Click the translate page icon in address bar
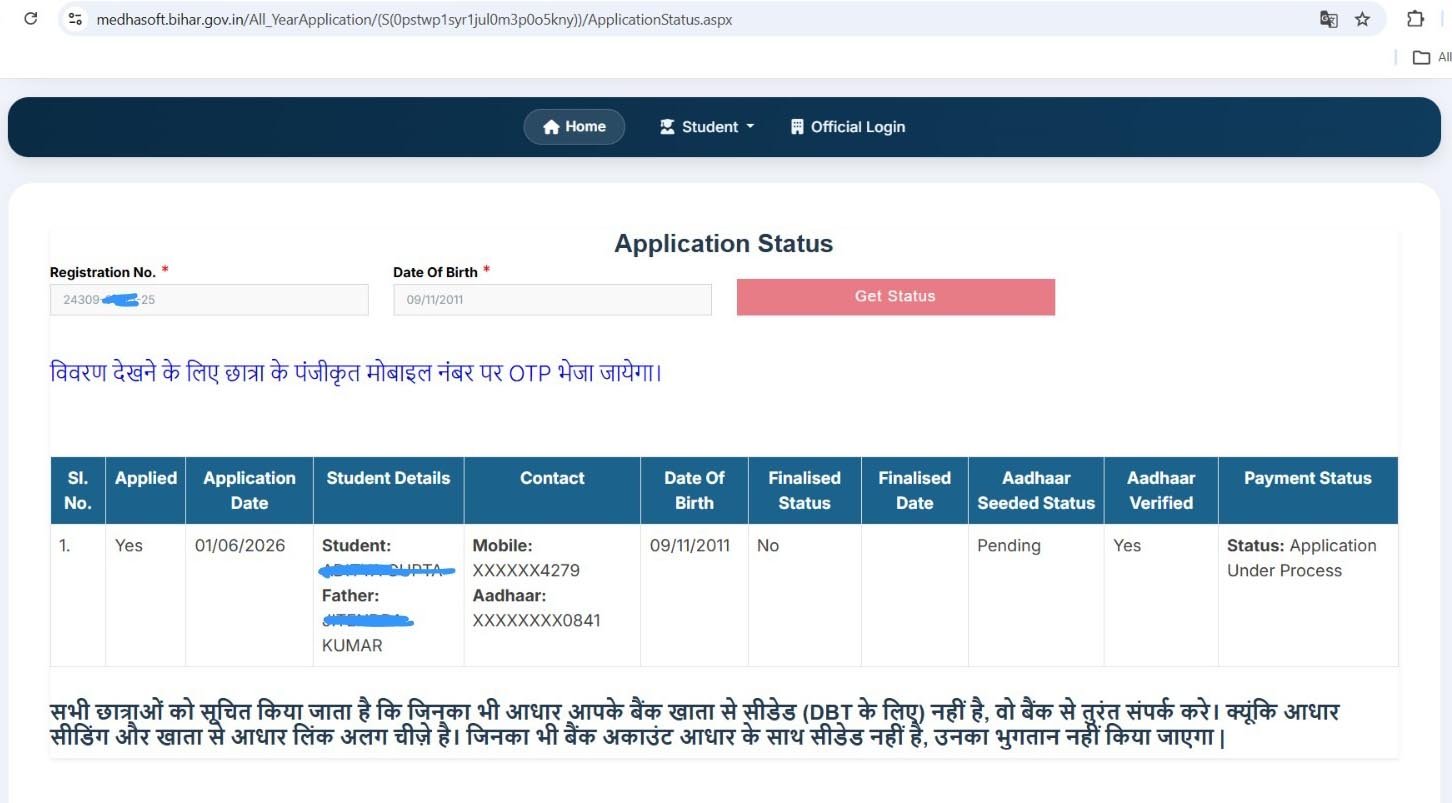Viewport: 1452px width, 803px height. pyautogui.click(x=1328, y=19)
